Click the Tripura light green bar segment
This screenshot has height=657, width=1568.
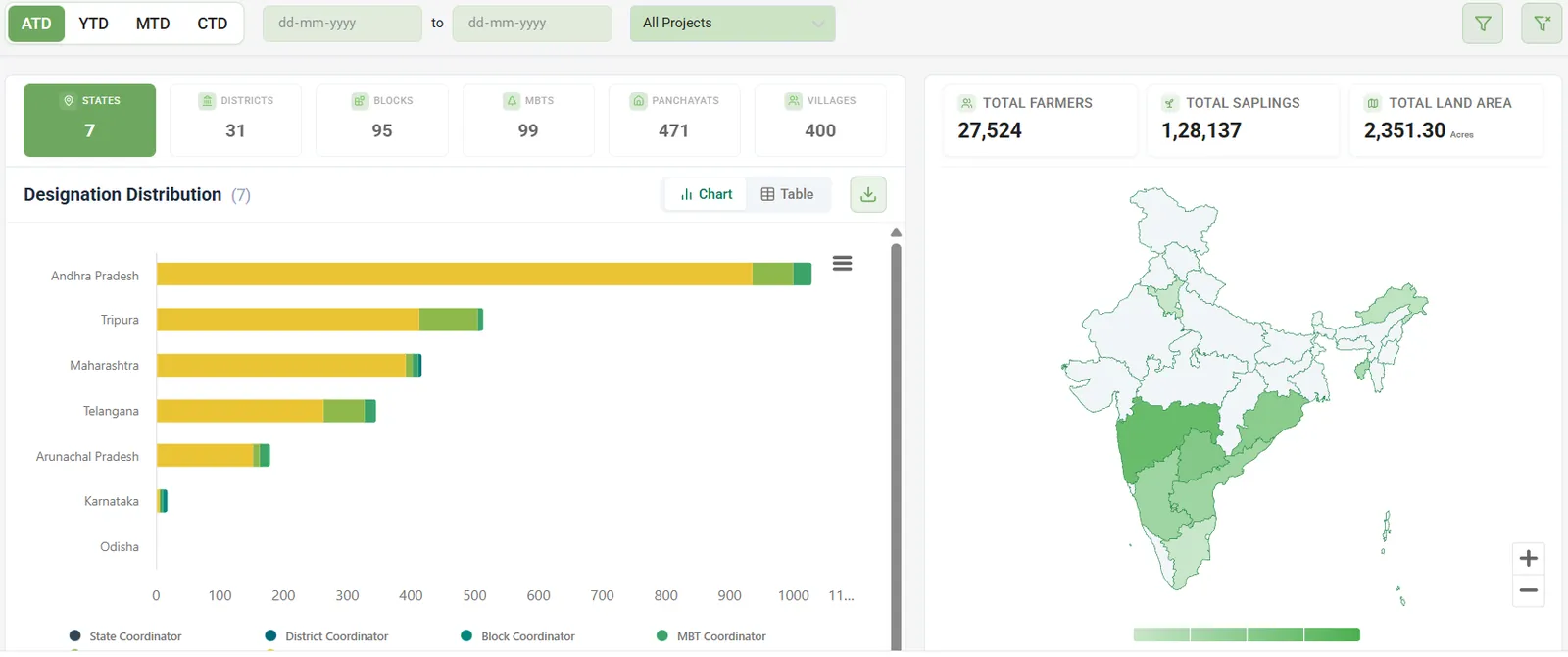(x=448, y=320)
